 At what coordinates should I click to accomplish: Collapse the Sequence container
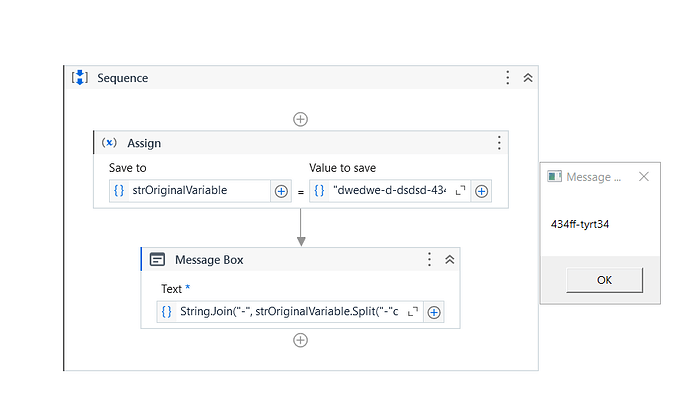[527, 78]
